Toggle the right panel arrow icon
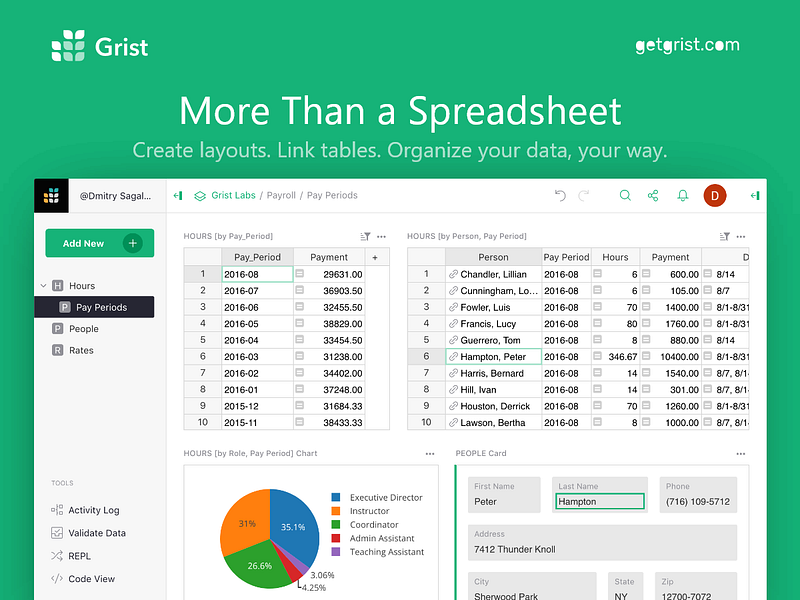 click(x=755, y=195)
